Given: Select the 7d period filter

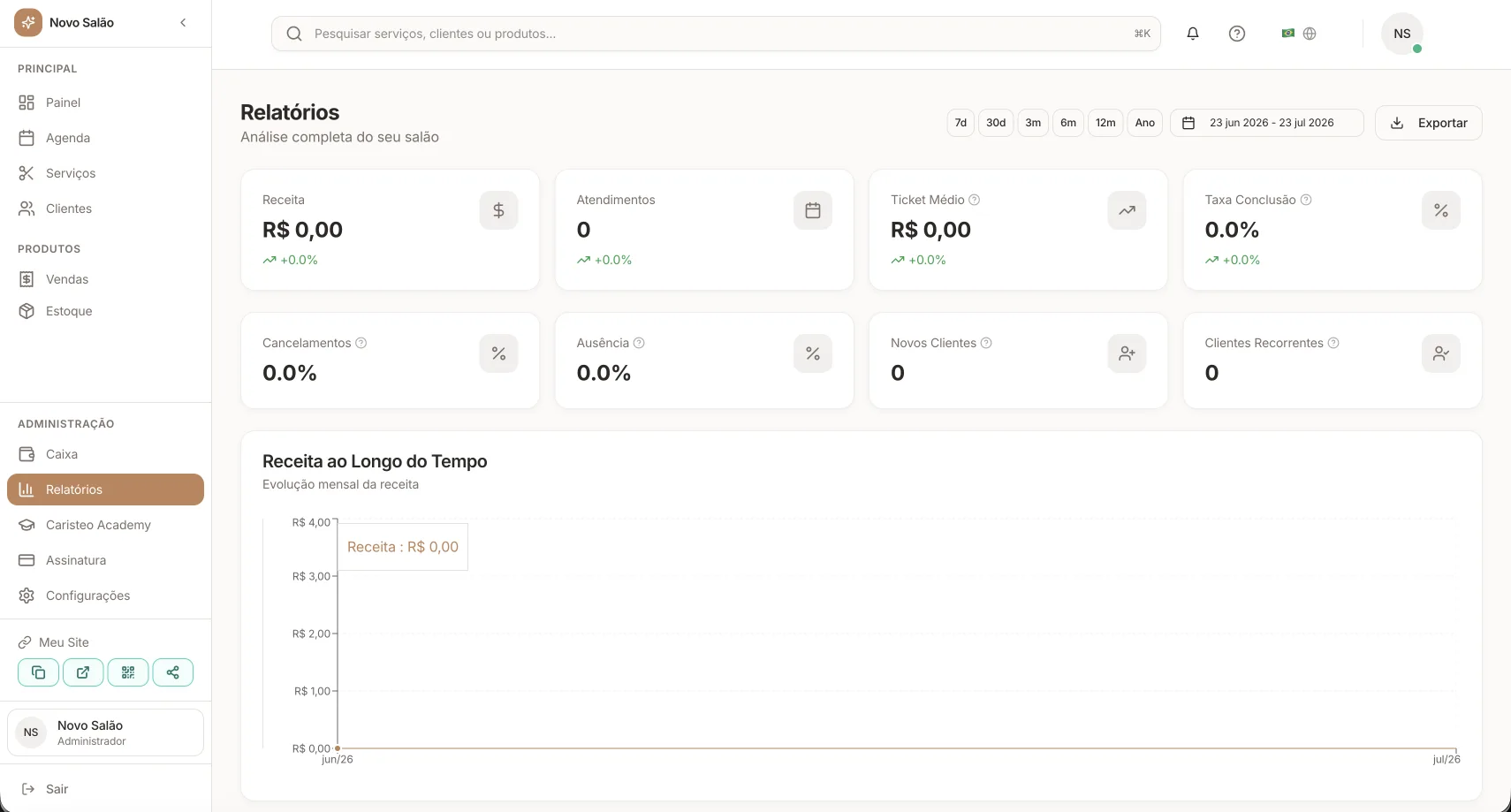Looking at the screenshot, I should click(961, 123).
